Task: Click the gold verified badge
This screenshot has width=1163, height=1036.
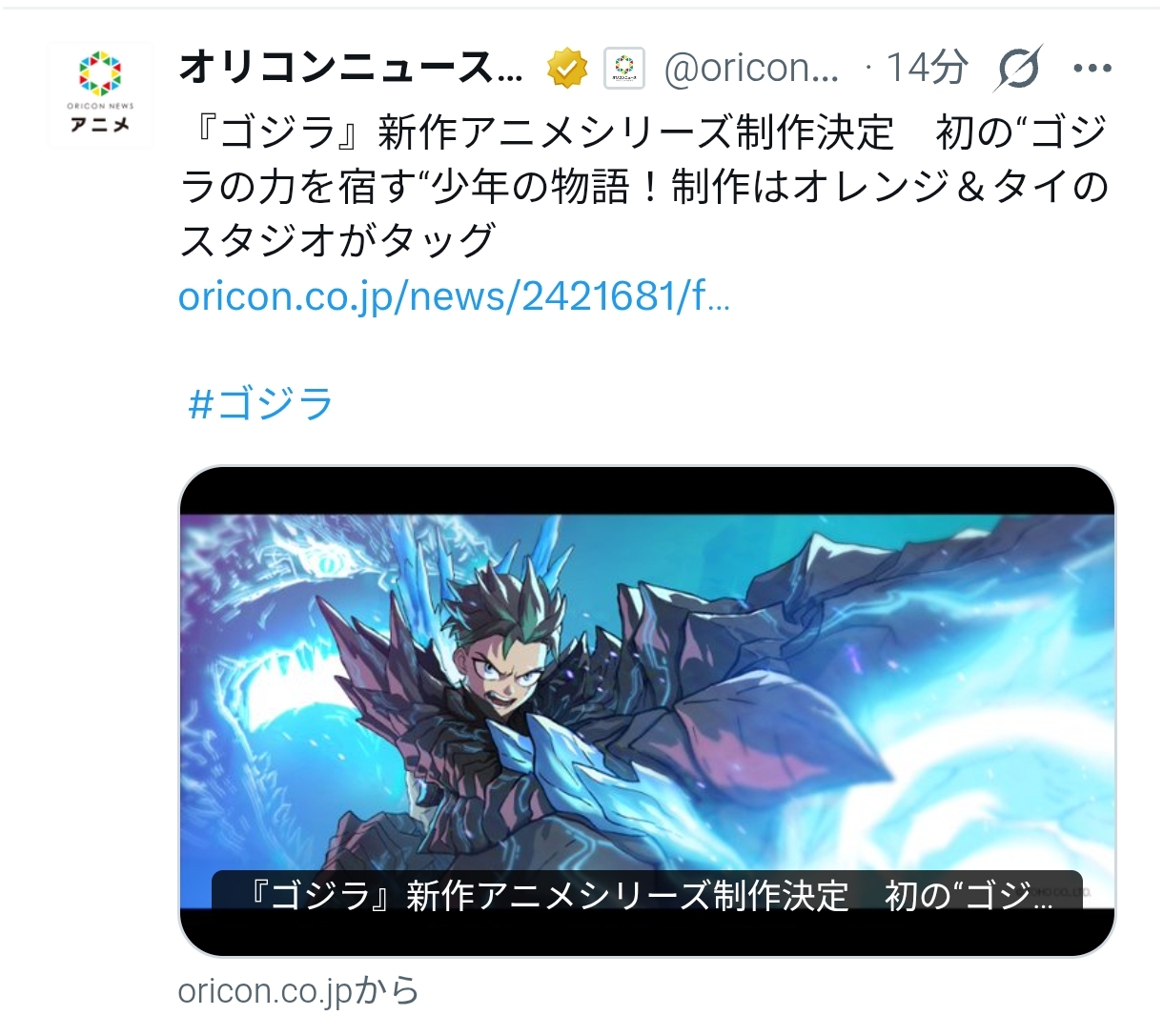Action: [567, 69]
